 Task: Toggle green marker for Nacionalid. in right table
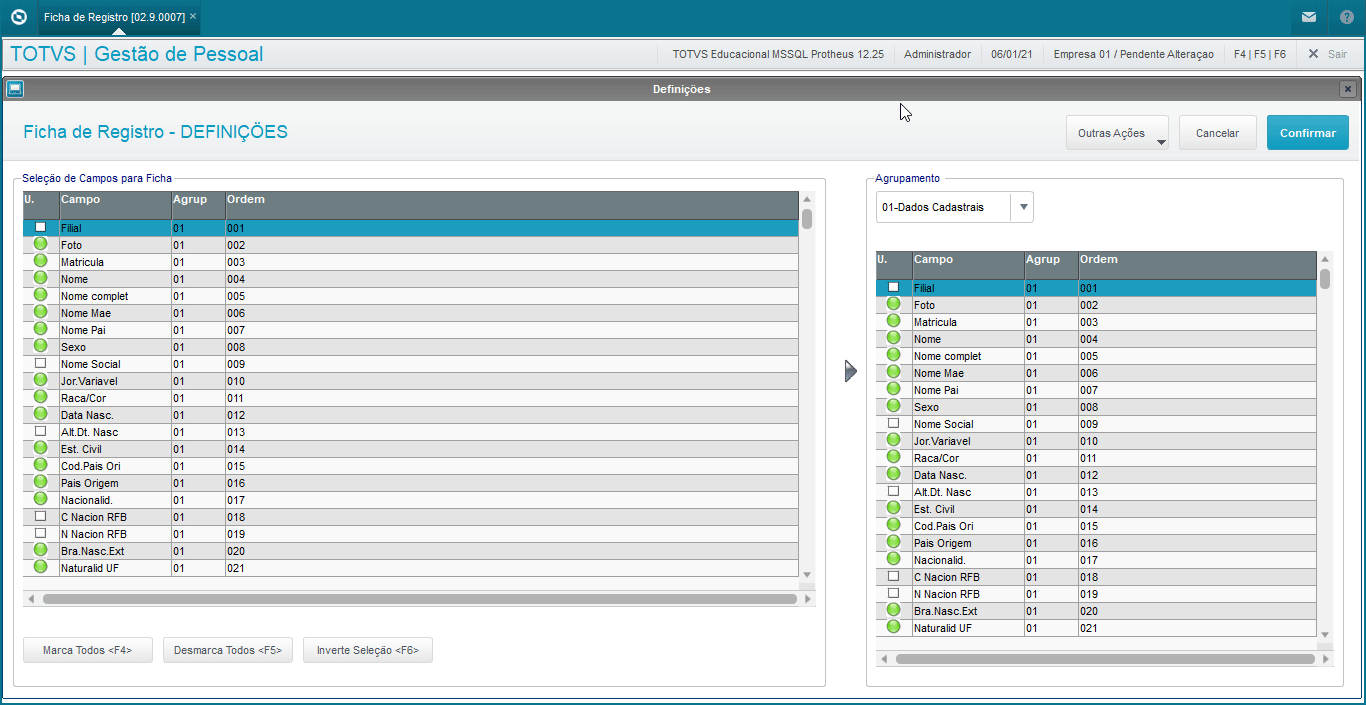pos(894,559)
